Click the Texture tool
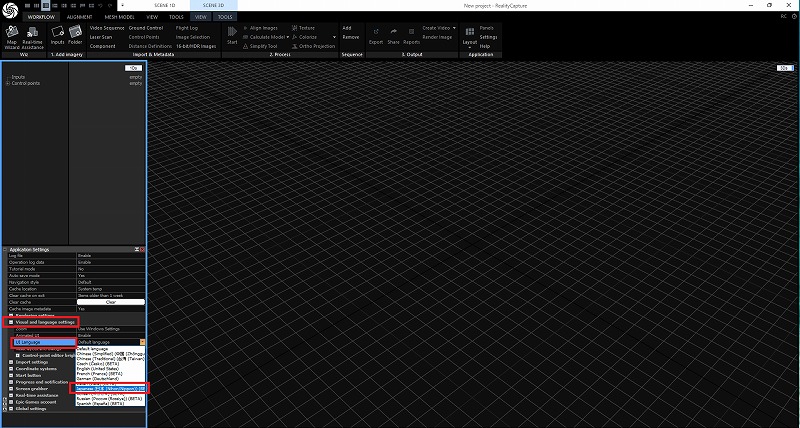 (x=303, y=28)
